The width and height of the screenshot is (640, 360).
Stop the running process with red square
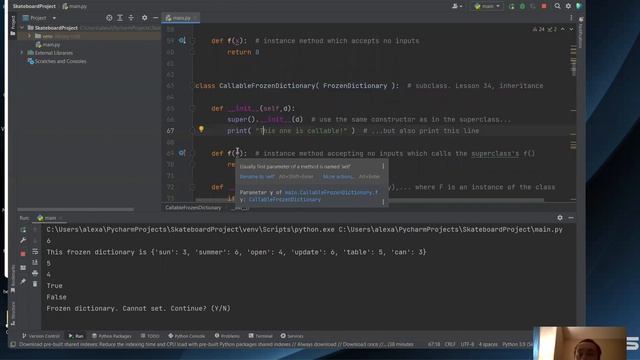544,6
